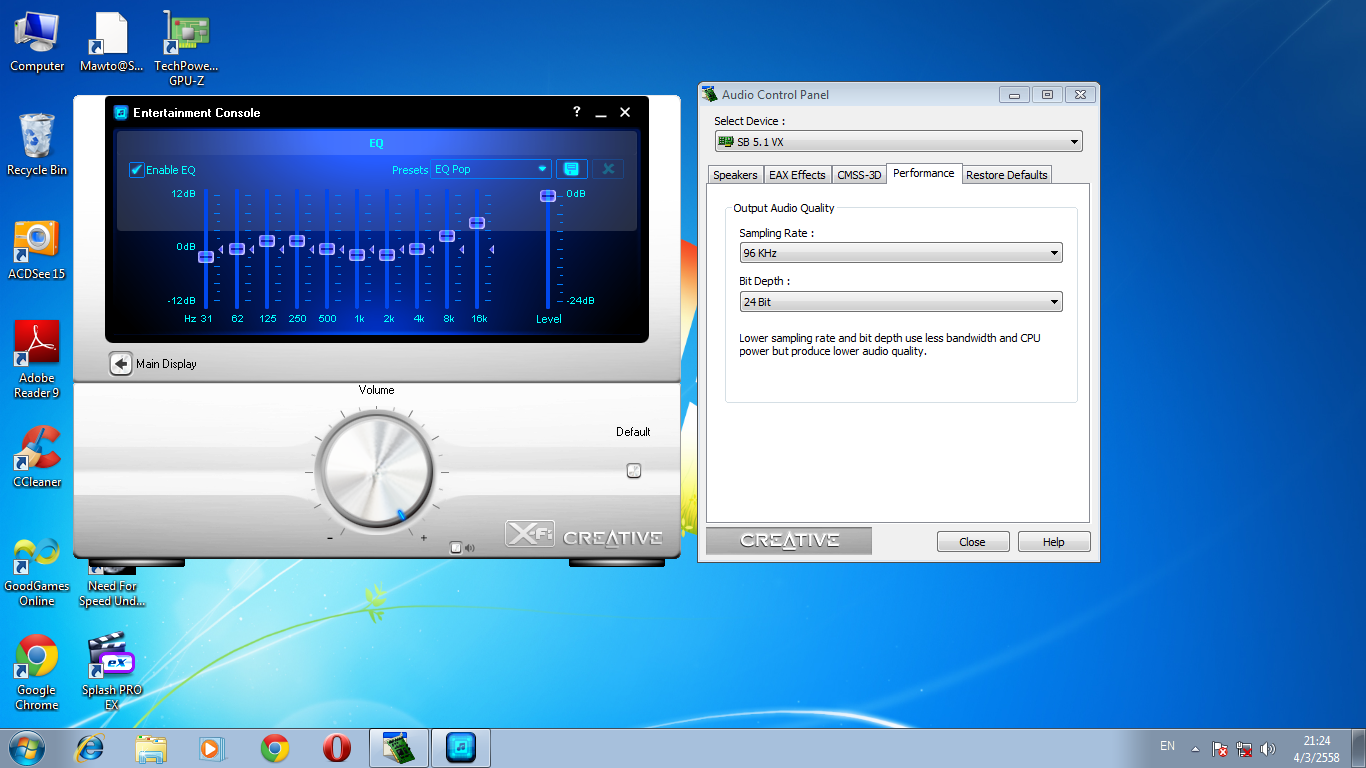The image size is (1366, 768).
Task: Open the Select Device dropdown
Action: (x=898, y=142)
